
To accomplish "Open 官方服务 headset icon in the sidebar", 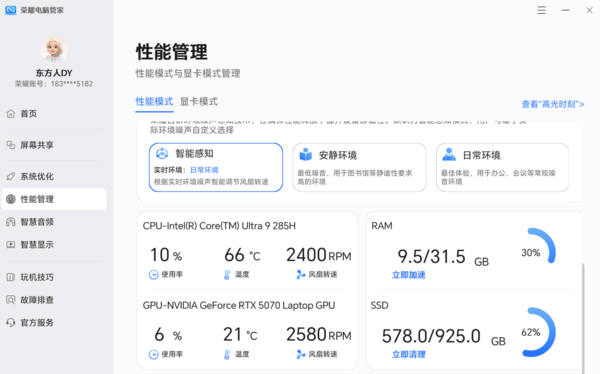I will [x=11, y=323].
